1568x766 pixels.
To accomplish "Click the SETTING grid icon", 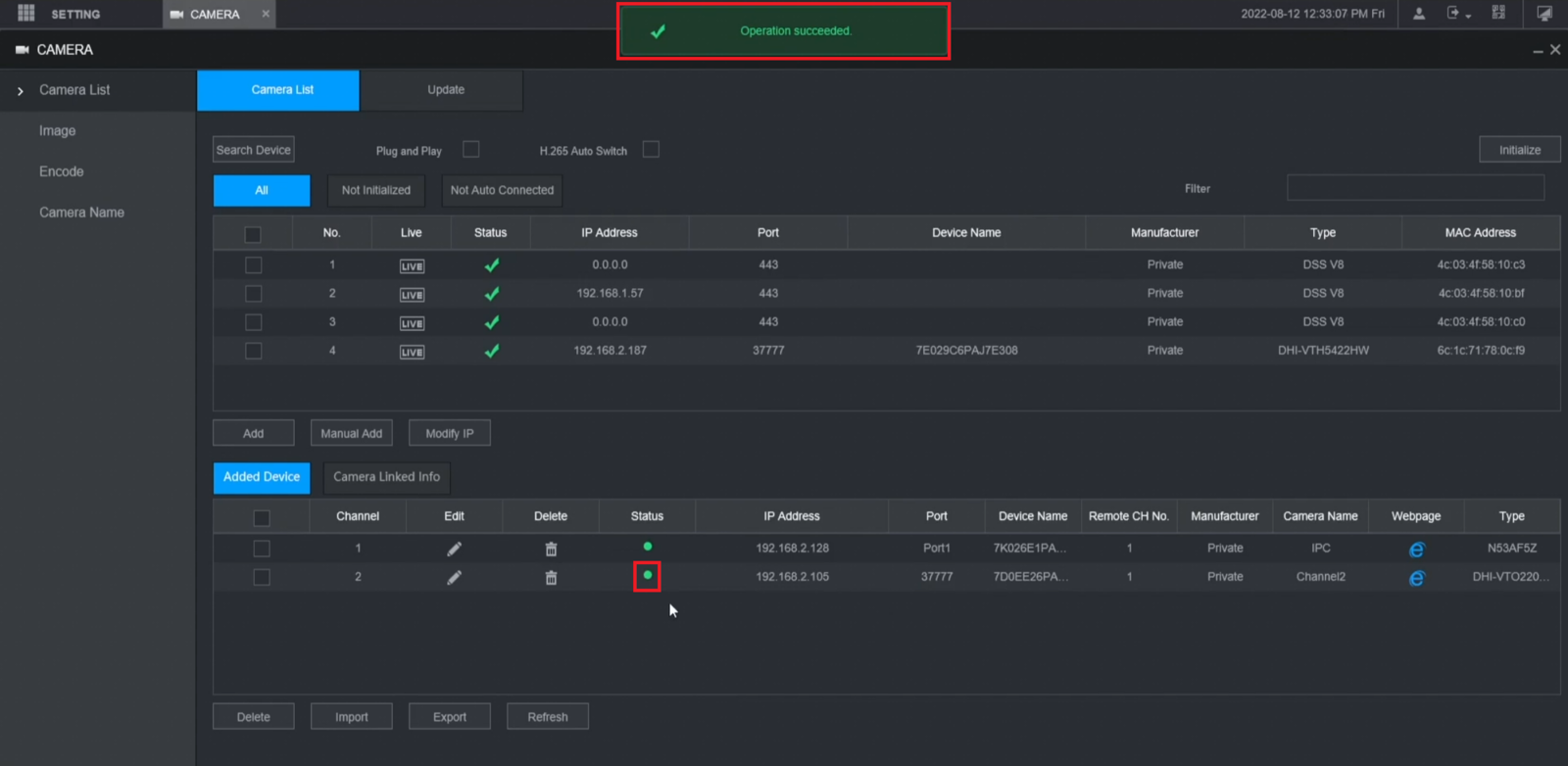I will [x=26, y=14].
